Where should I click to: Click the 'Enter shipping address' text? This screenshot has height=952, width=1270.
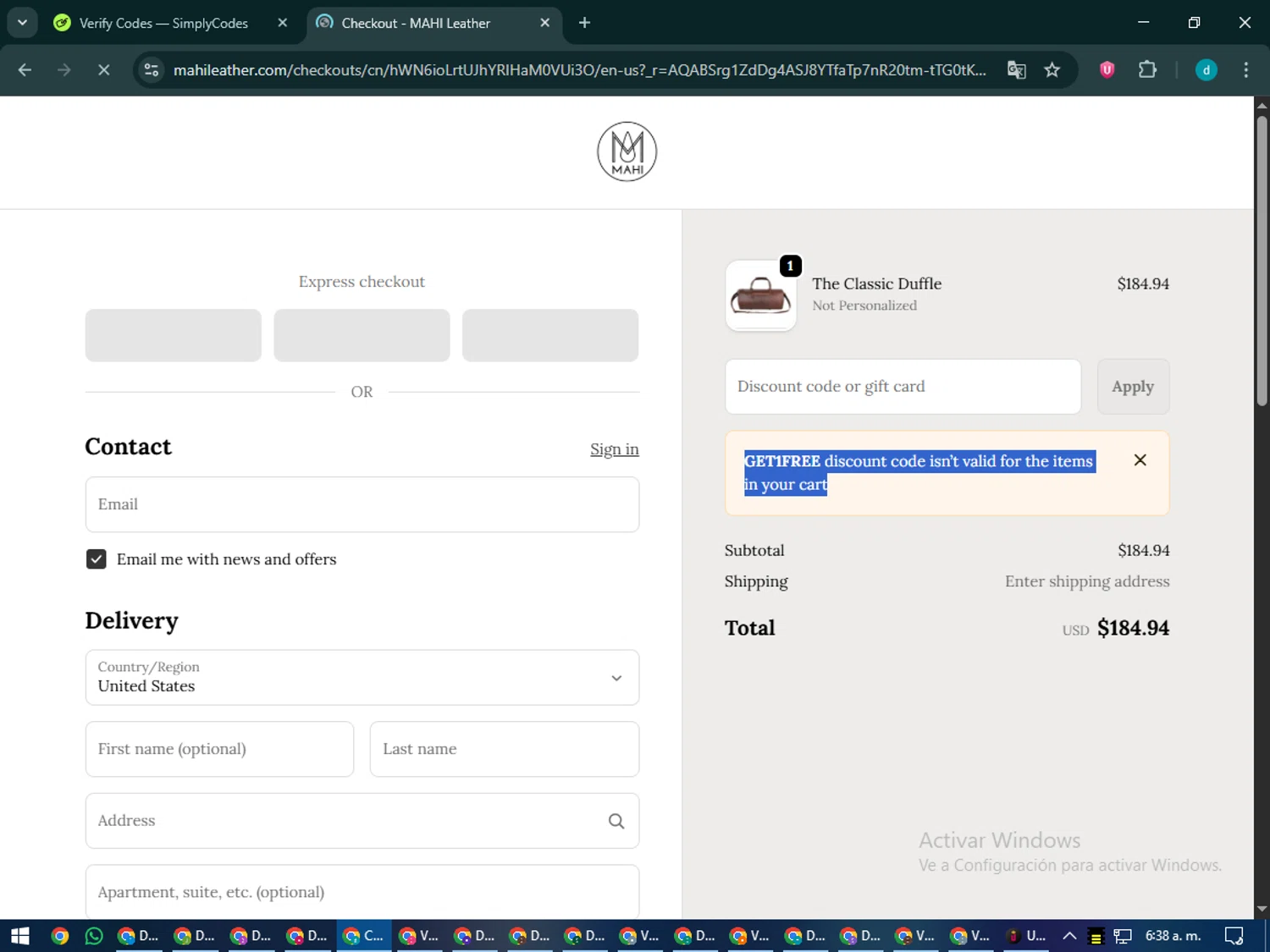(1087, 581)
